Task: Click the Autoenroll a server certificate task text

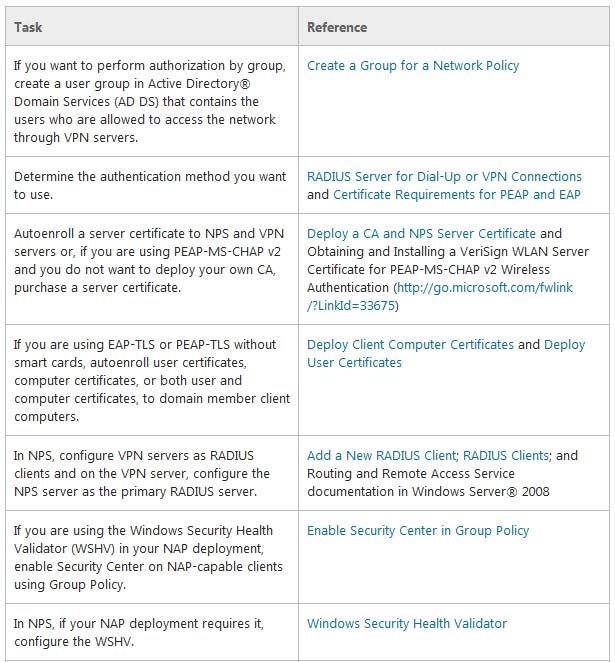Action: (149, 260)
